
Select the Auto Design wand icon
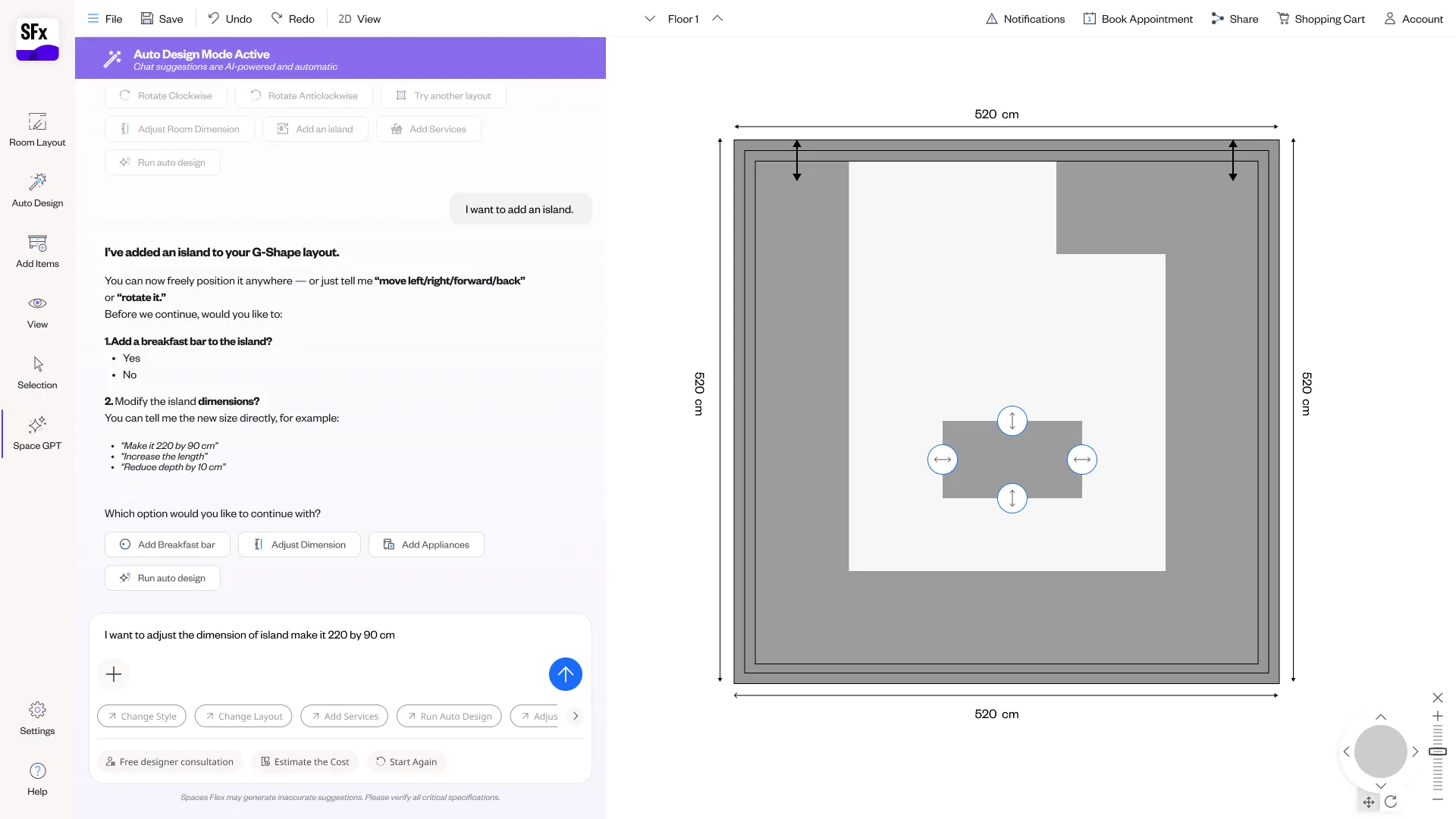coord(37,182)
